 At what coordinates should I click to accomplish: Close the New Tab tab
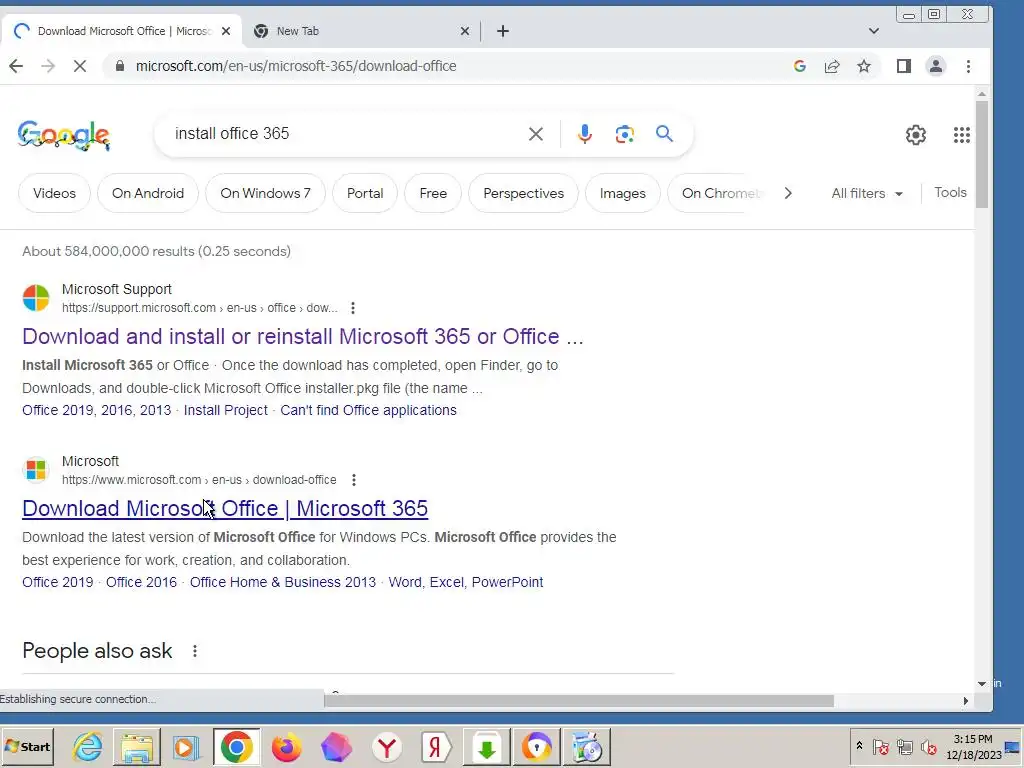pos(465,31)
